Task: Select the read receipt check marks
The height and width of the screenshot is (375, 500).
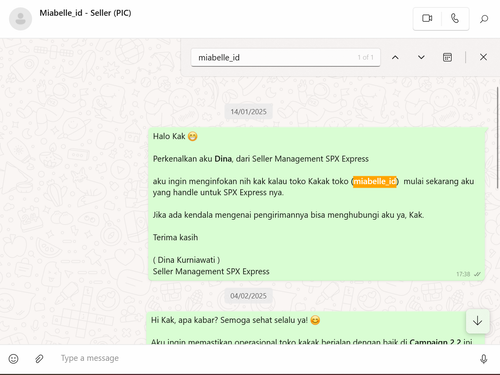Action: (x=477, y=274)
